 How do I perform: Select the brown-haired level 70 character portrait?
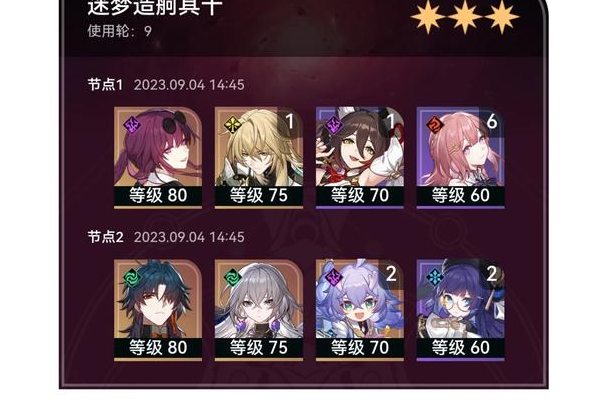pos(360,158)
